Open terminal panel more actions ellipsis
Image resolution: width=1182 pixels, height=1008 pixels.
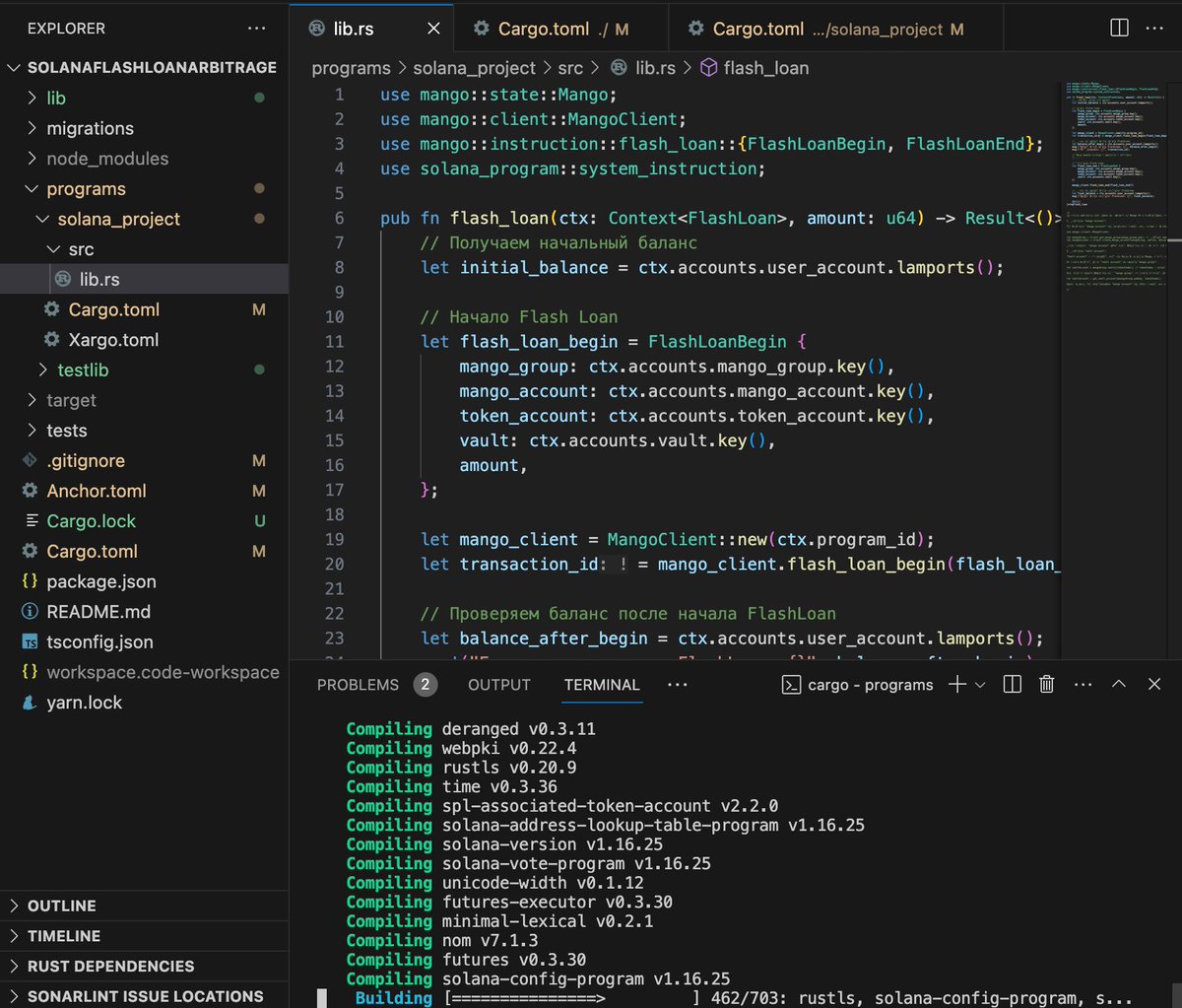[1083, 684]
